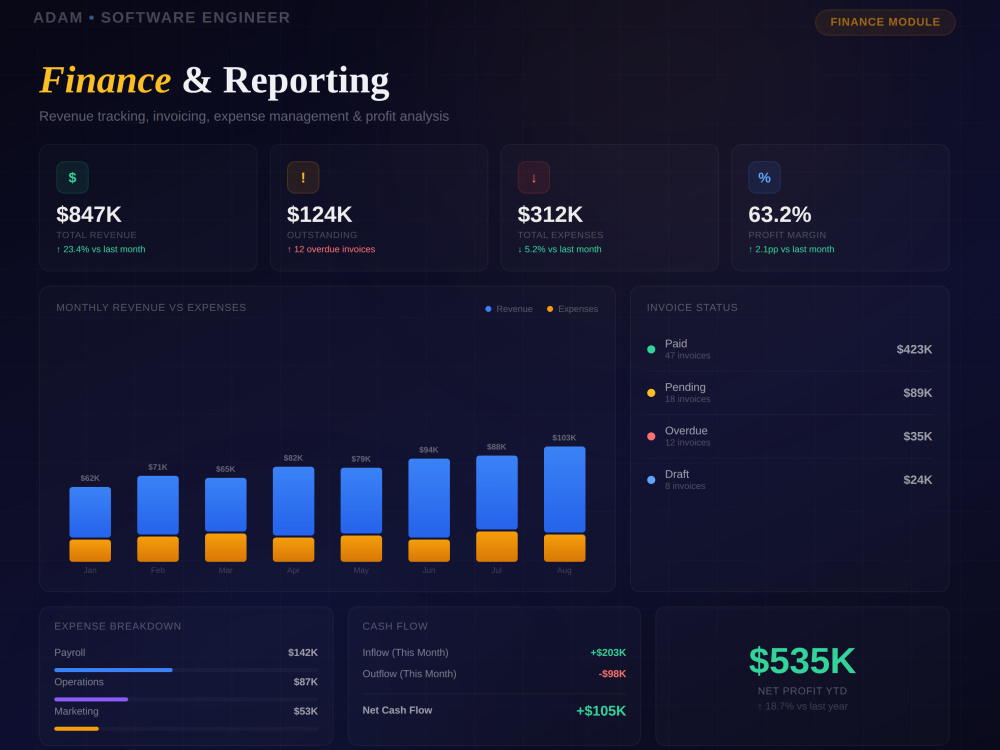The image size is (1000, 750).
Task: Click 'ADAM • SOFTWARE ENGINEER' header text
Action: [161, 18]
